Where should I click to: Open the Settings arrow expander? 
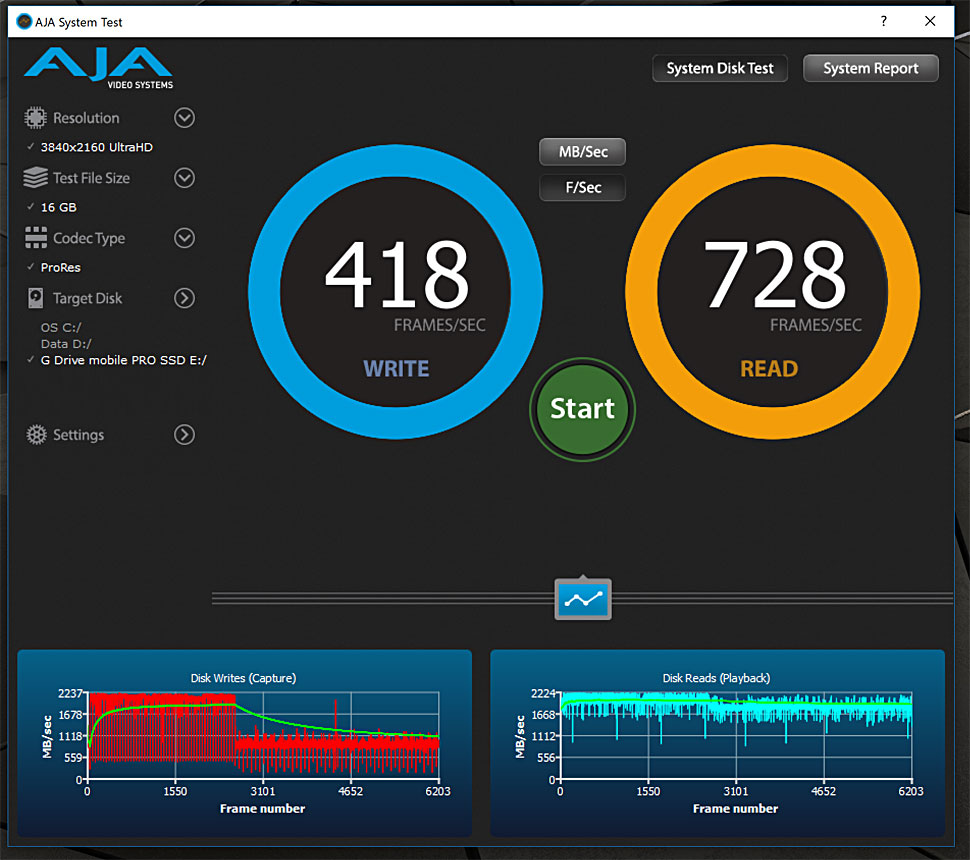coord(184,435)
